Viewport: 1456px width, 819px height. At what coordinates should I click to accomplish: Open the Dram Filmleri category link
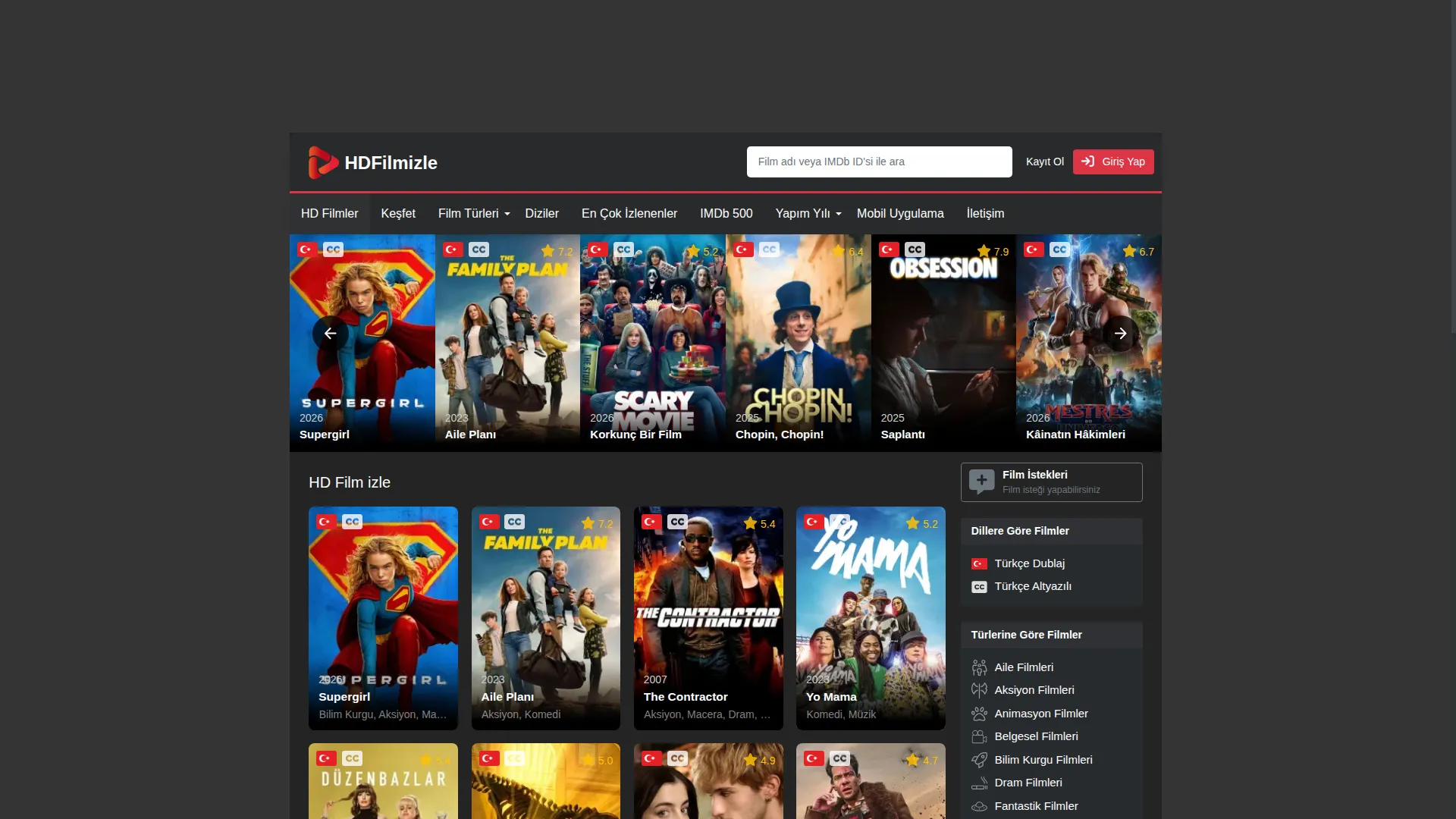click(x=1028, y=783)
